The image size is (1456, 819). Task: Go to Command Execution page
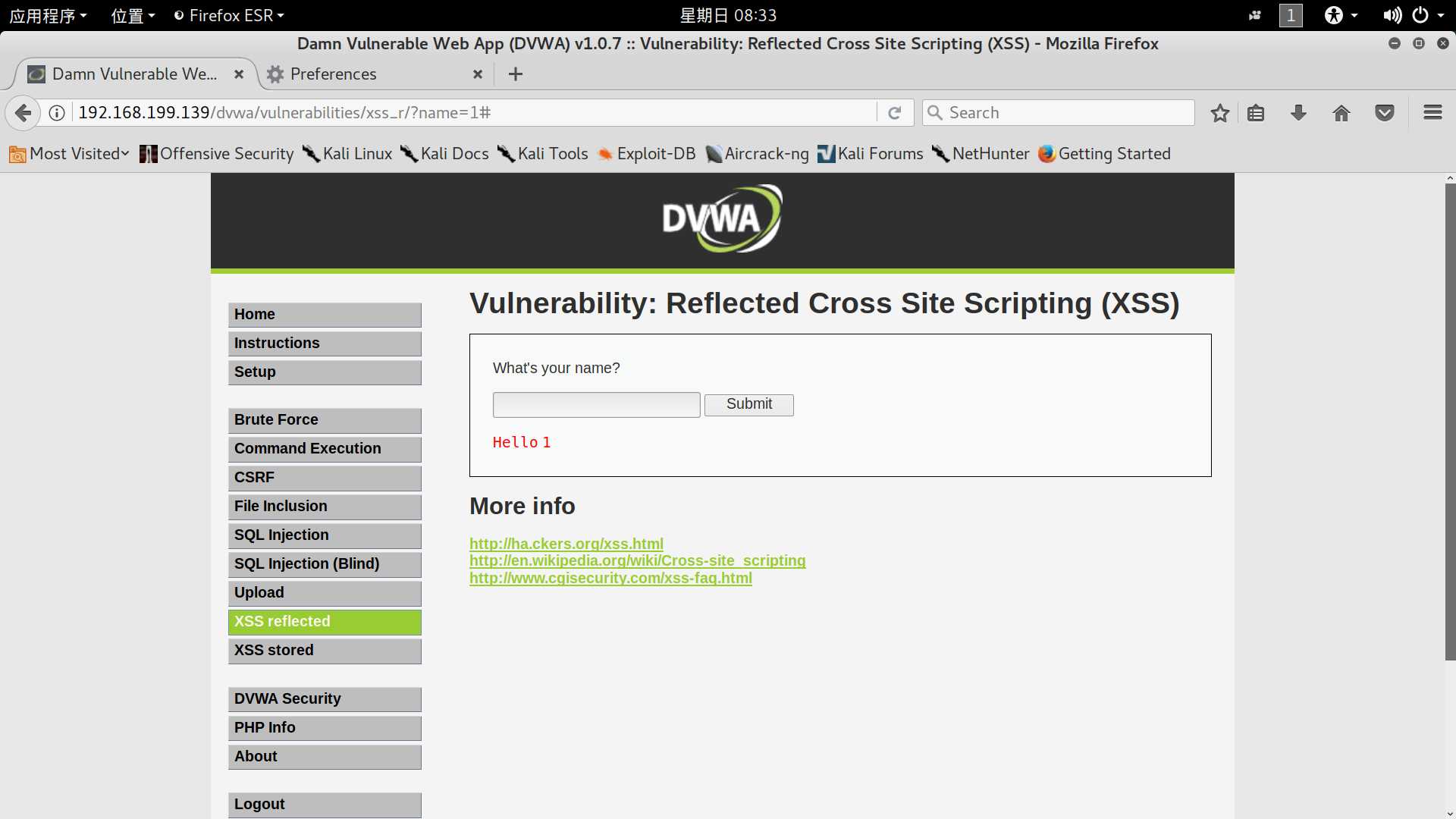point(325,449)
